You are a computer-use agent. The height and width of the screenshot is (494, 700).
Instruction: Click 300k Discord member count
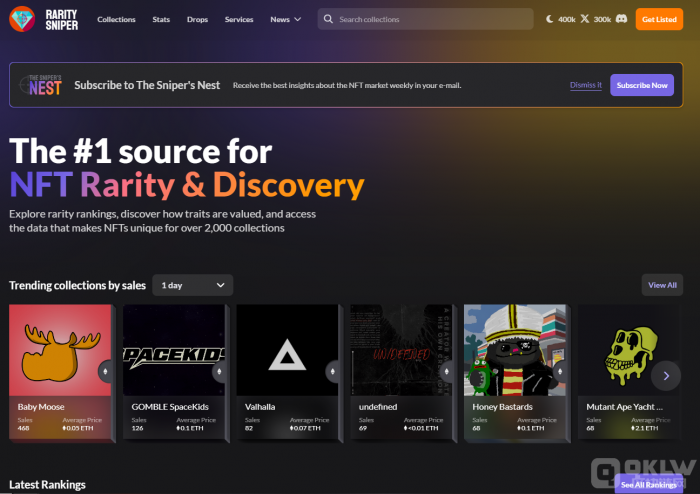pos(602,19)
